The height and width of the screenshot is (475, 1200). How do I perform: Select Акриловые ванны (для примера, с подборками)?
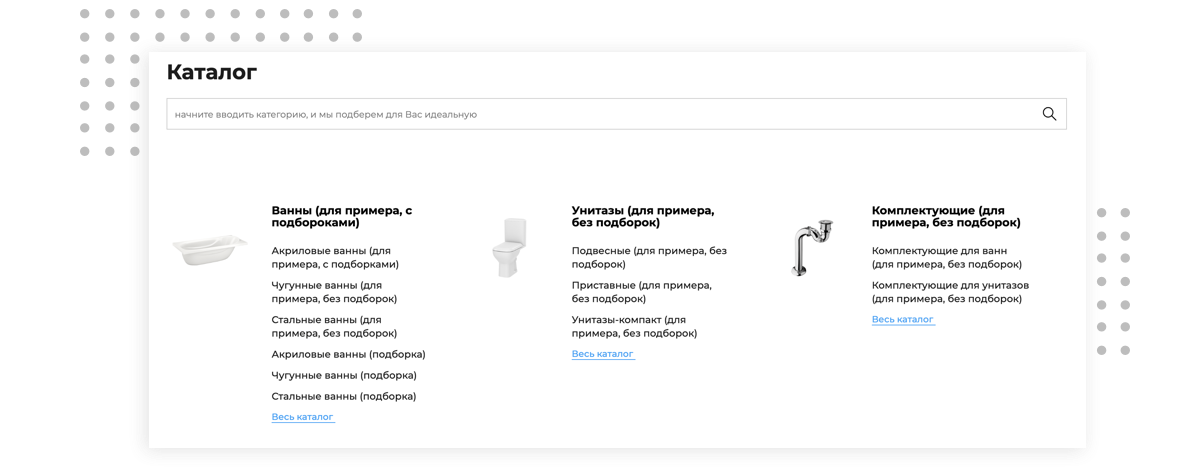click(335, 258)
